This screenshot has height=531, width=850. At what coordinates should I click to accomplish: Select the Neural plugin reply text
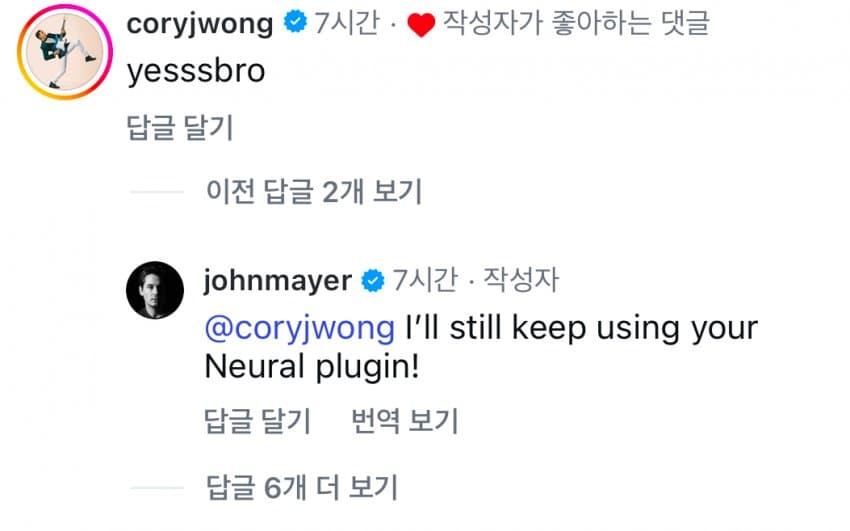(481, 347)
